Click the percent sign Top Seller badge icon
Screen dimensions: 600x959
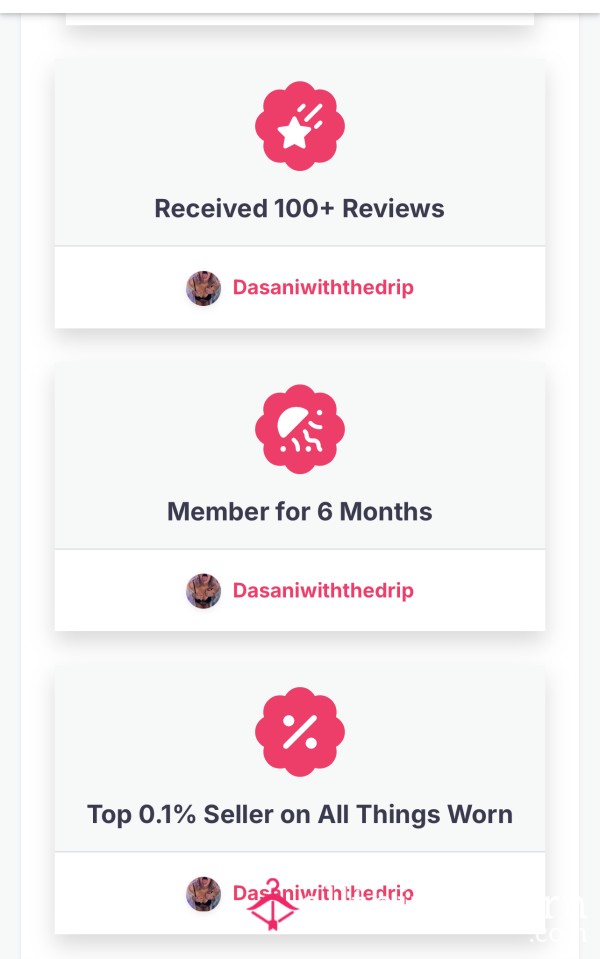pyautogui.click(x=300, y=731)
